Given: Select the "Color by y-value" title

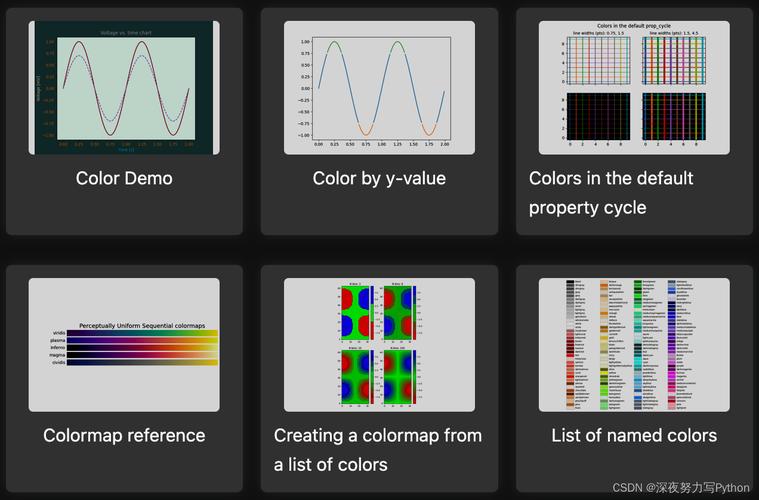Looking at the screenshot, I should (x=379, y=178).
